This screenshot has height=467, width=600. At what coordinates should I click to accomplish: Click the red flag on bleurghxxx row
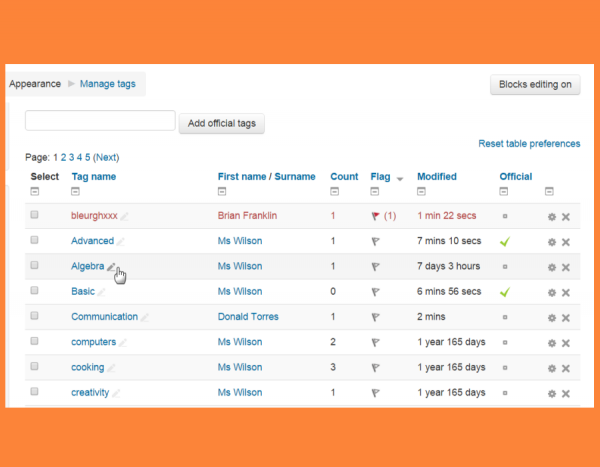(x=375, y=216)
